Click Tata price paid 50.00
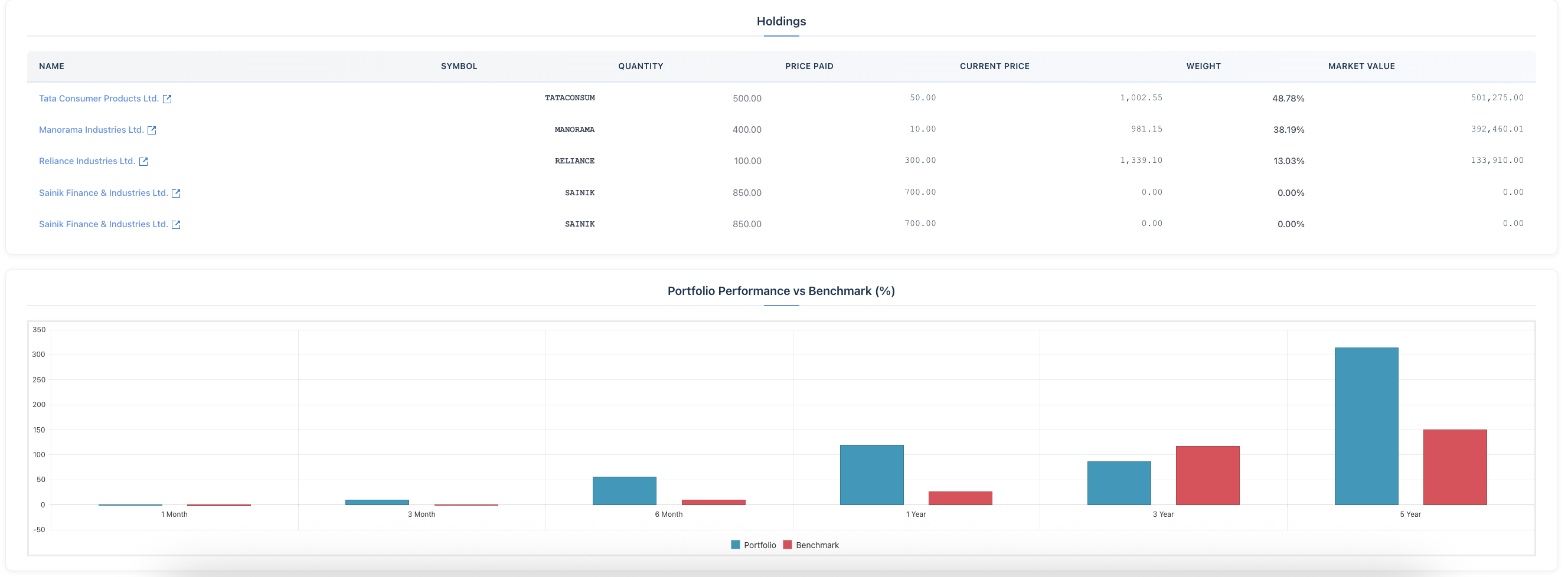 coord(923,98)
